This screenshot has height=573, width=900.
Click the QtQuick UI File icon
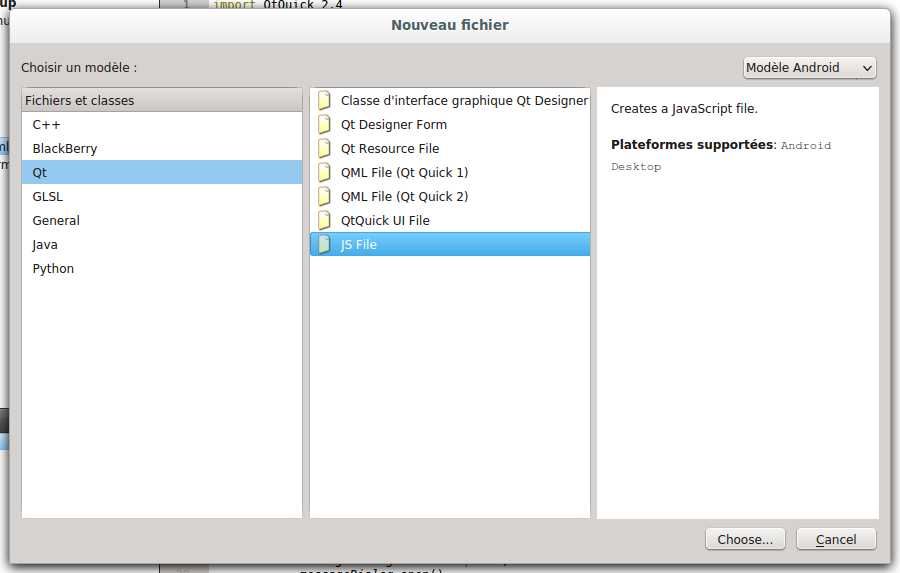(x=324, y=221)
